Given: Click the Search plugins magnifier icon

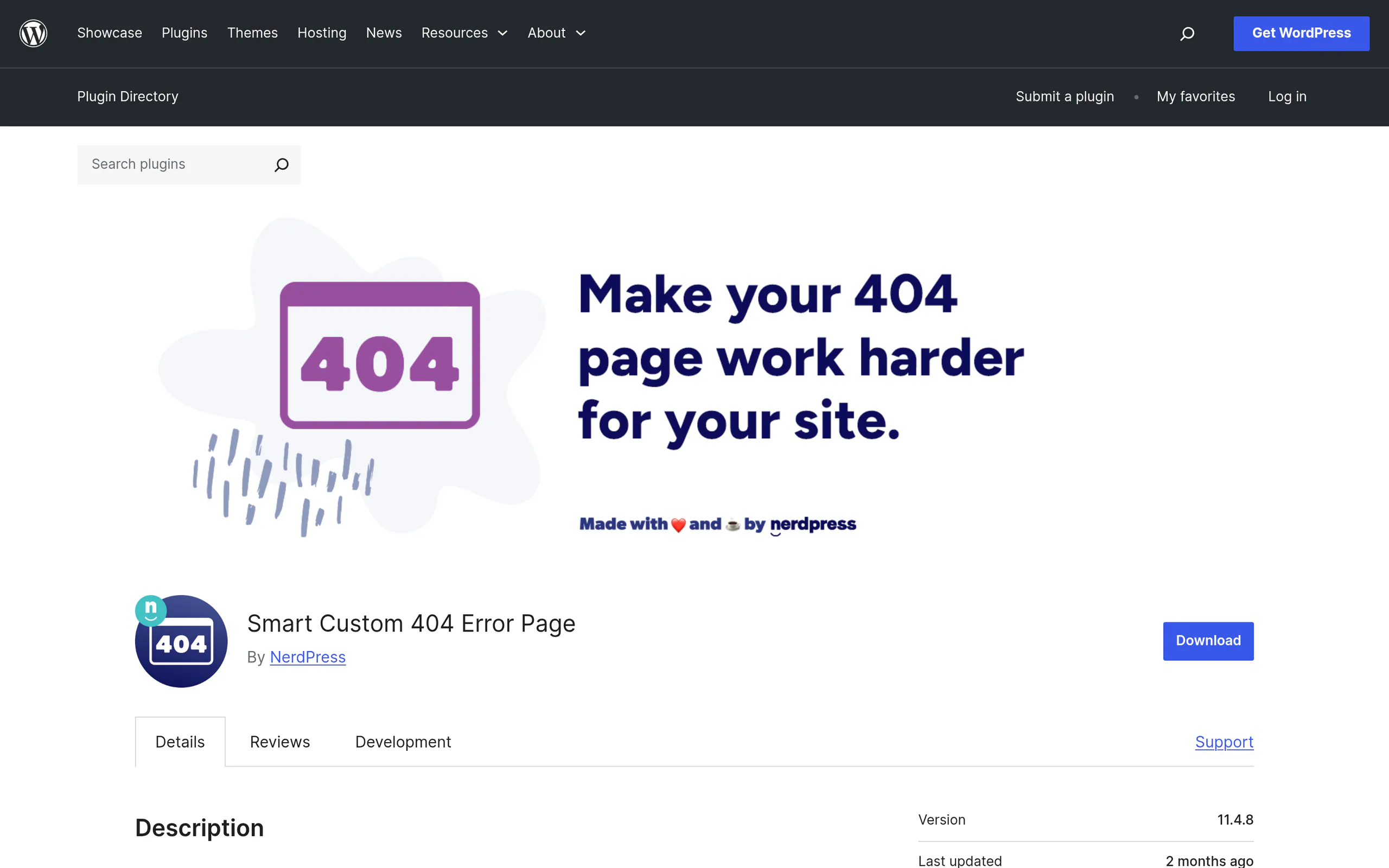Looking at the screenshot, I should (281, 165).
